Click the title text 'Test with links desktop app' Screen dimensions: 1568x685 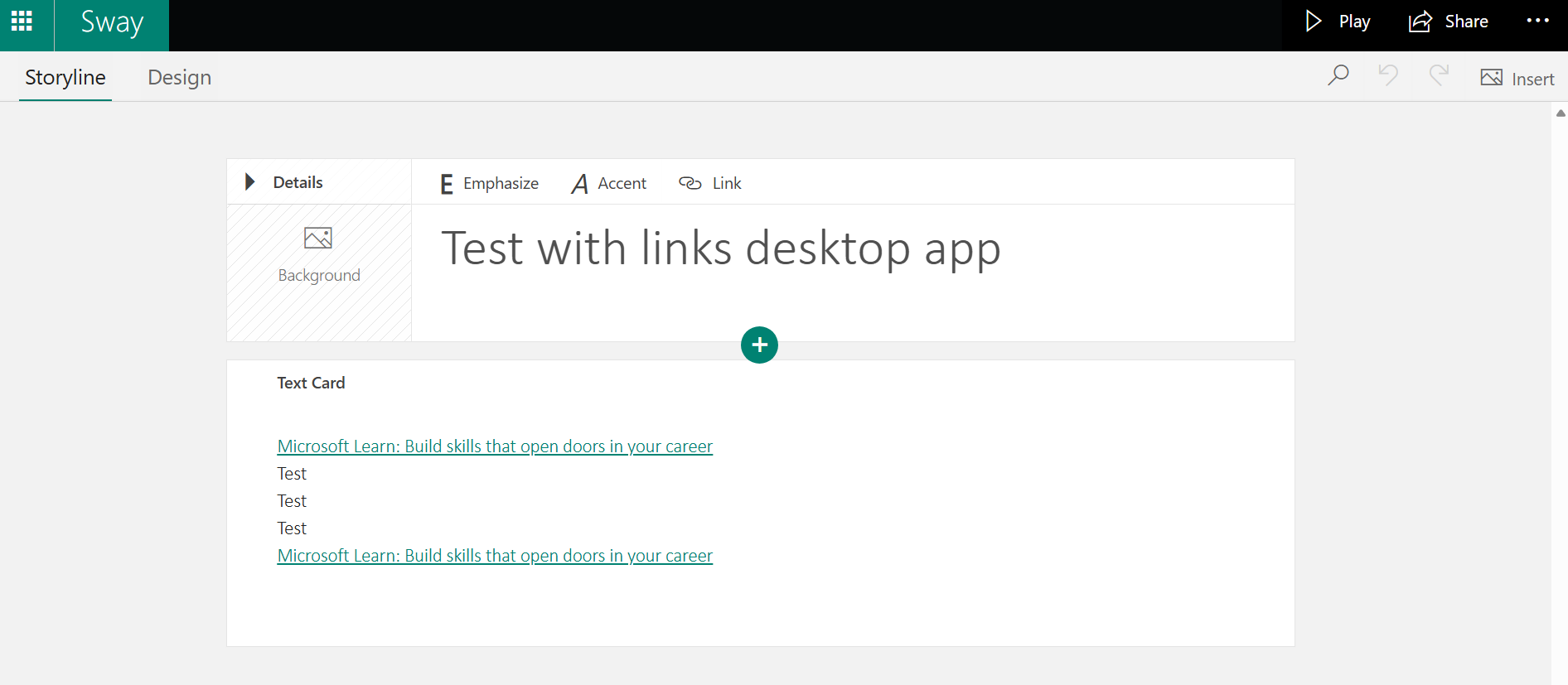pyautogui.click(x=721, y=248)
